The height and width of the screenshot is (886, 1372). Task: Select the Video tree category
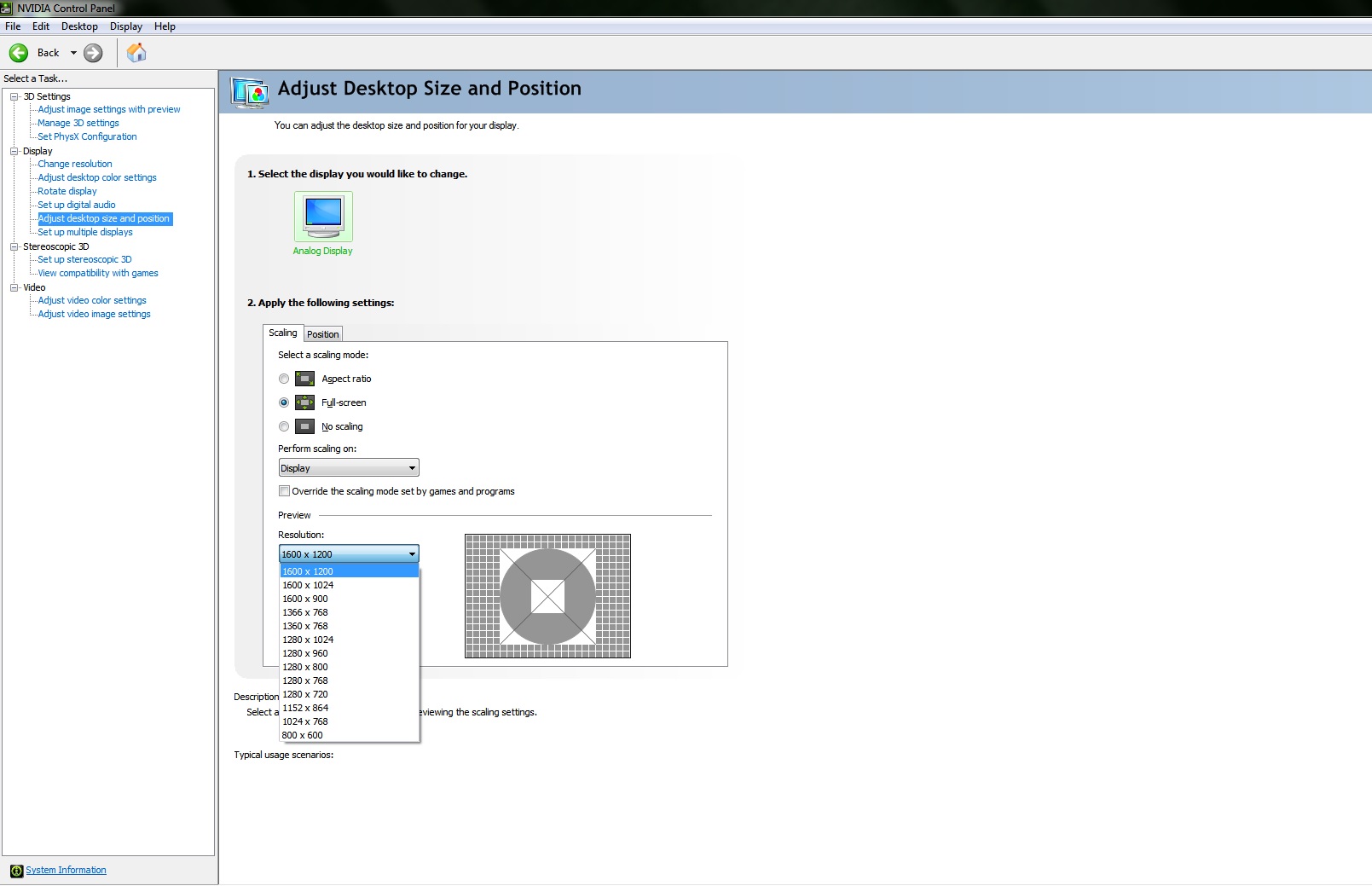point(34,287)
